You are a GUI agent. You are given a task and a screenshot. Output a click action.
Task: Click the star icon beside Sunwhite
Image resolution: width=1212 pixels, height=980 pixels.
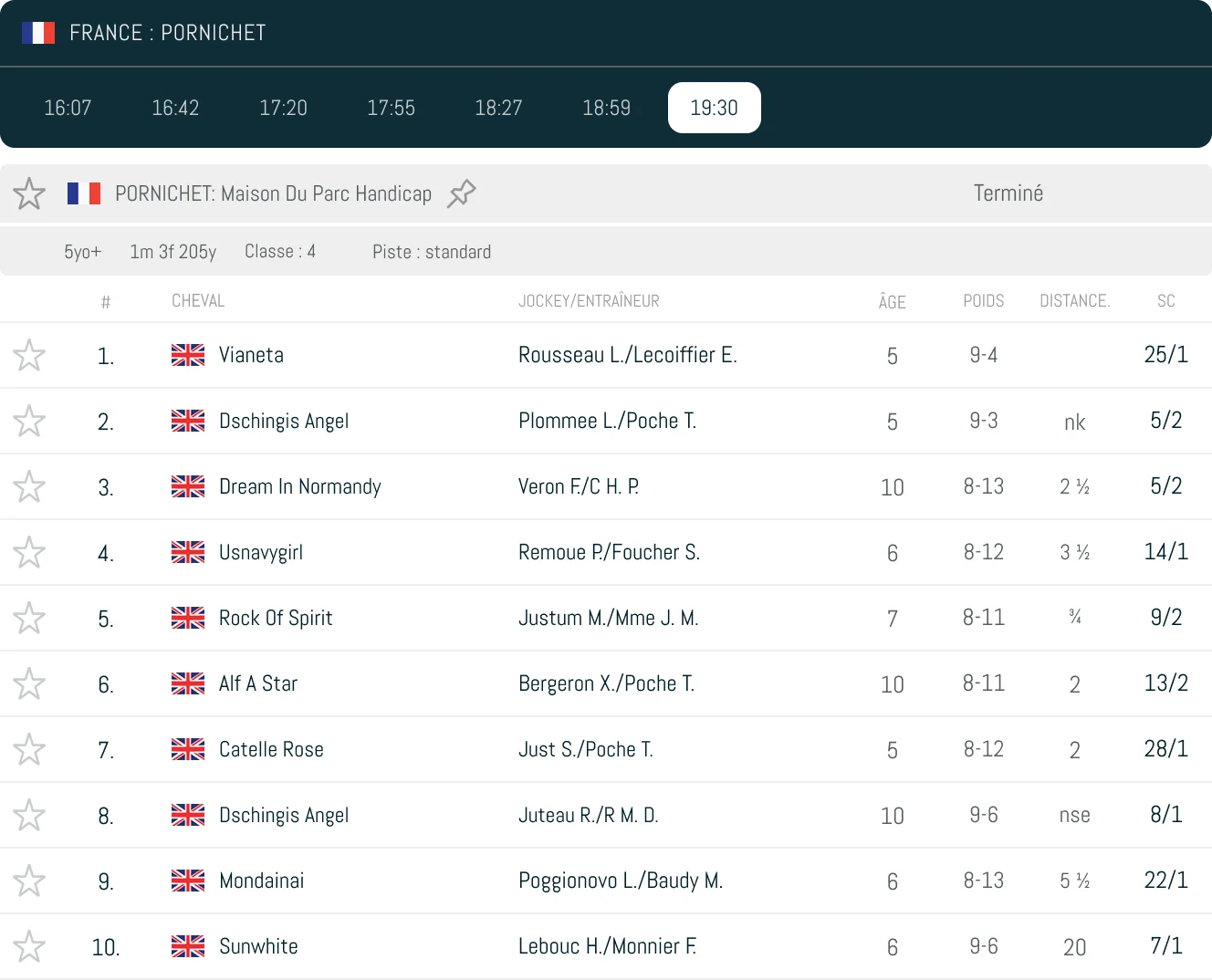coord(29,946)
